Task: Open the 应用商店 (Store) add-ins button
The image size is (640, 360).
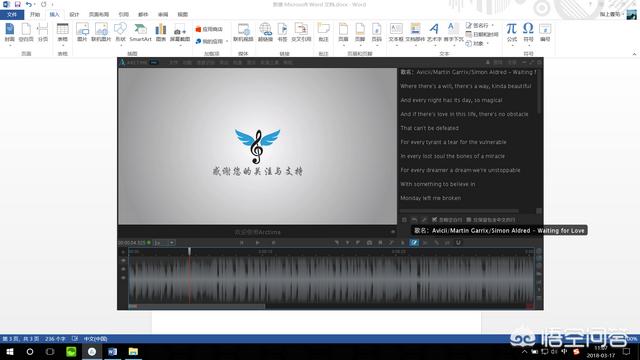Action: [209, 29]
